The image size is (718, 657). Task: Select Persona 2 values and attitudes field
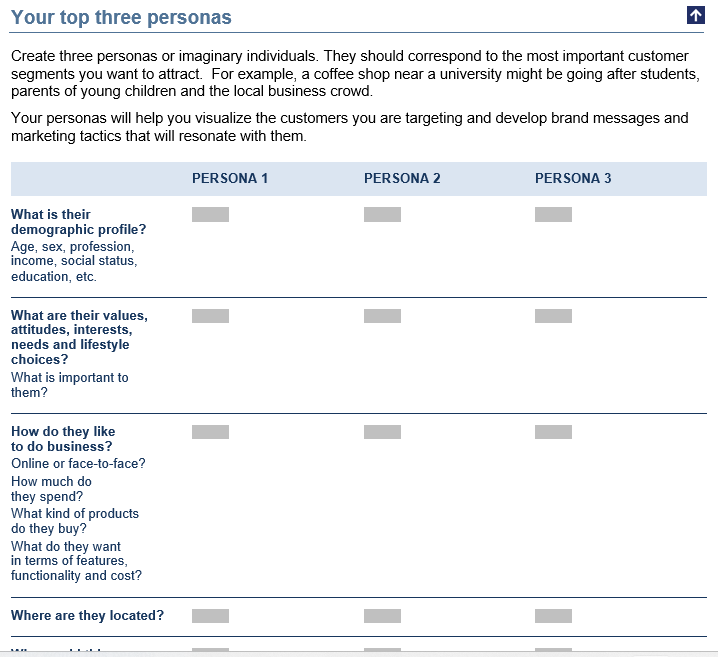tap(382, 316)
